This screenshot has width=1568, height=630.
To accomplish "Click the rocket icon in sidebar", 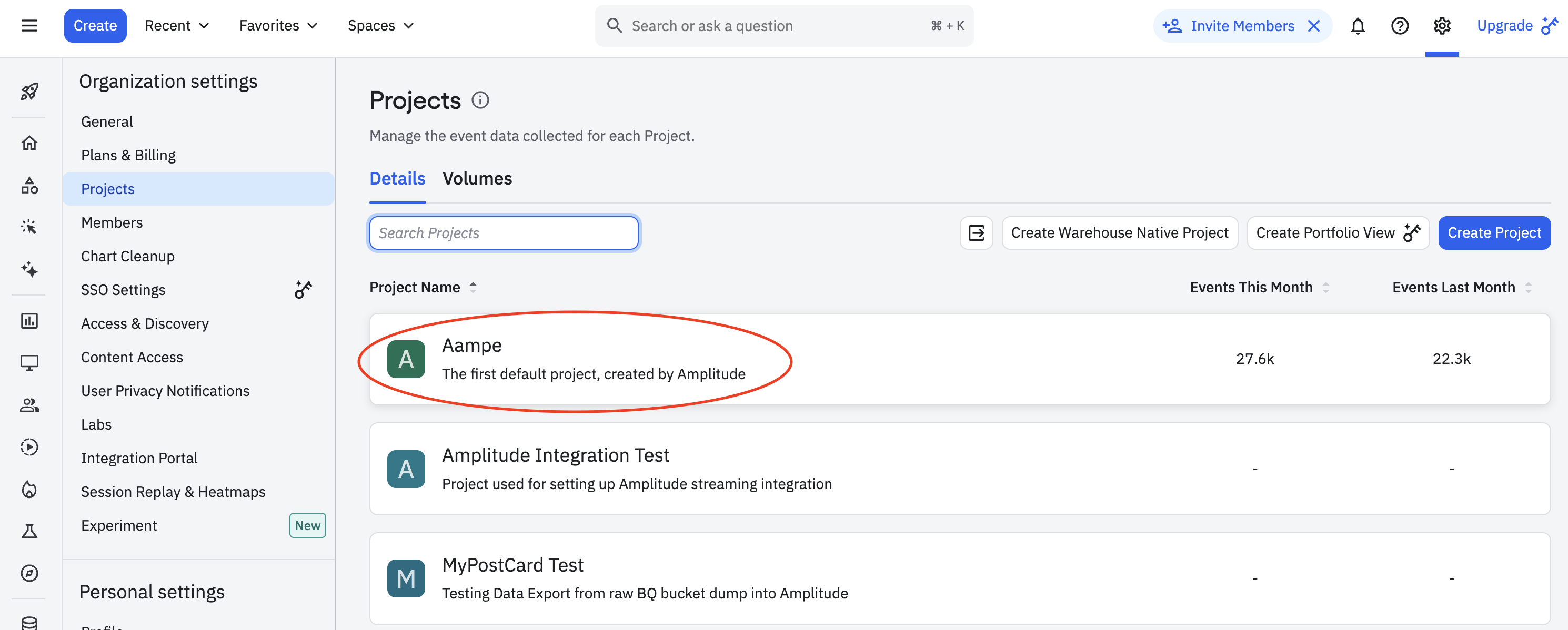I will 29,91.
